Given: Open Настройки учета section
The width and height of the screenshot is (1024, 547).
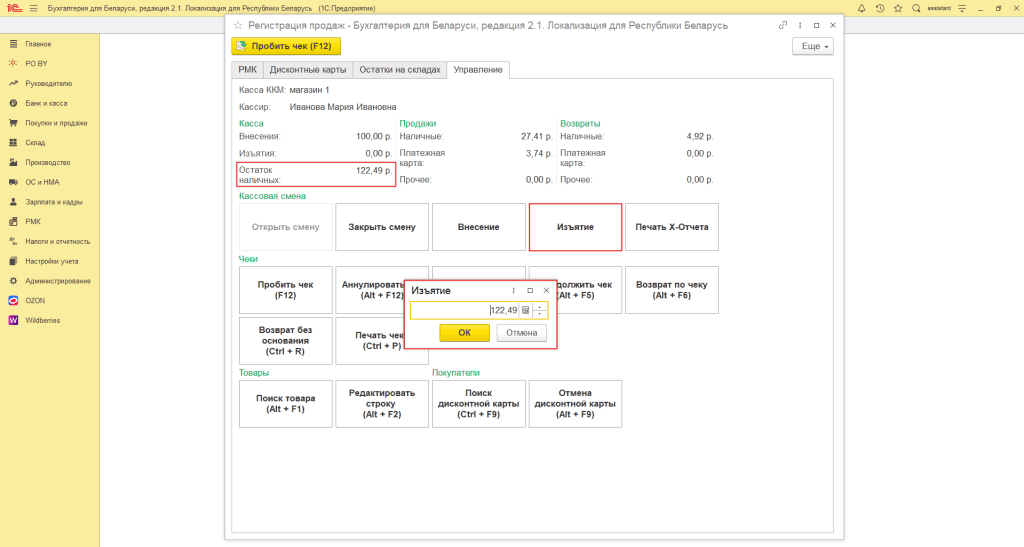Looking at the screenshot, I should coord(50,261).
